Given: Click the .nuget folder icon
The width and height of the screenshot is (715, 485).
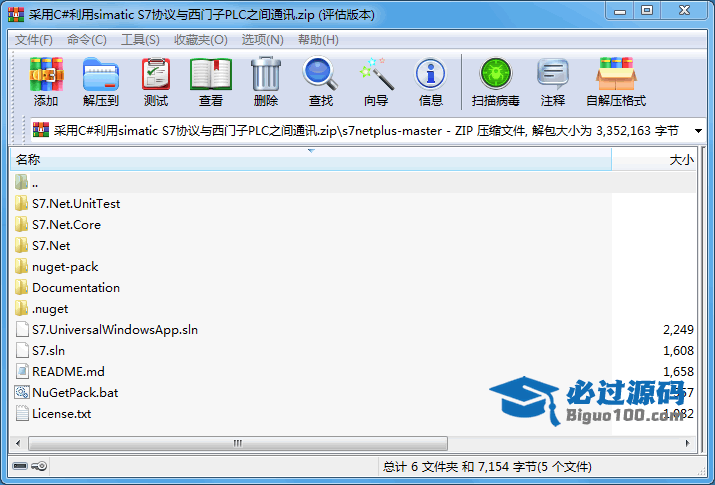Looking at the screenshot, I should click(x=21, y=309).
